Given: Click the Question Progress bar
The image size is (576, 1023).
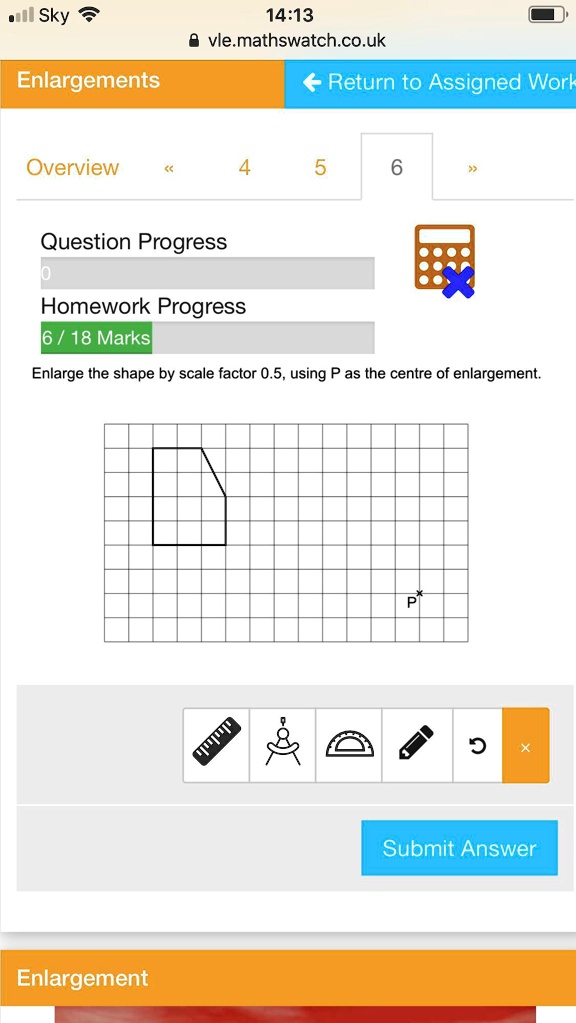Looking at the screenshot, I should click(x=207, y=273).
